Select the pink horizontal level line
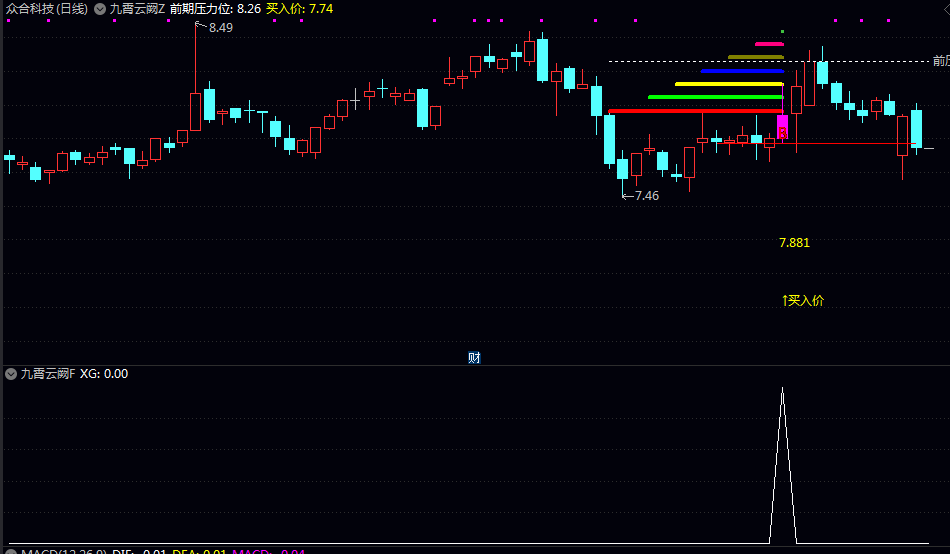This screenshot has width=950, height=554. pyautogui.click(x=769, y=44)
